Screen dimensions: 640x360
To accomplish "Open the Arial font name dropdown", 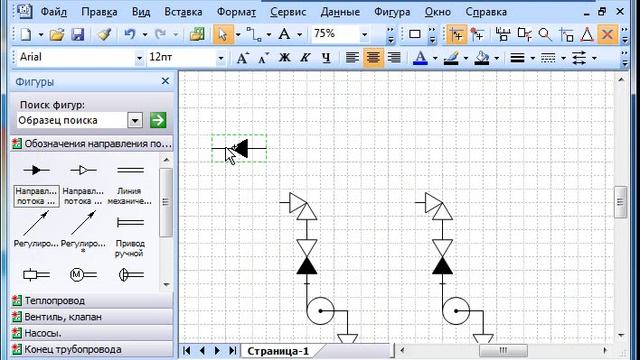I will click(139, 58).
